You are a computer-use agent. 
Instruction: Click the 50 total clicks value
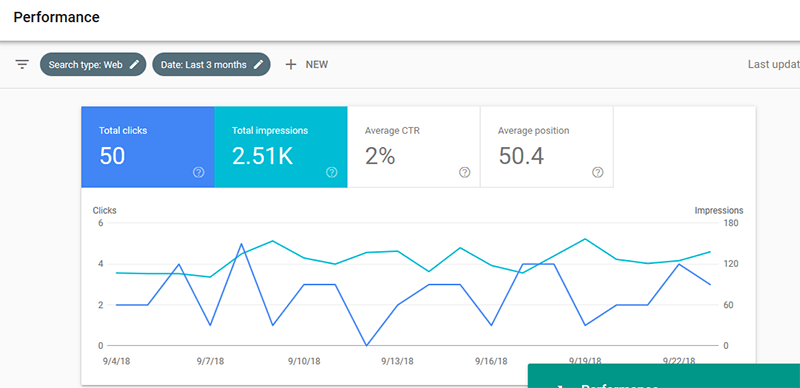(x=112, y=156)
